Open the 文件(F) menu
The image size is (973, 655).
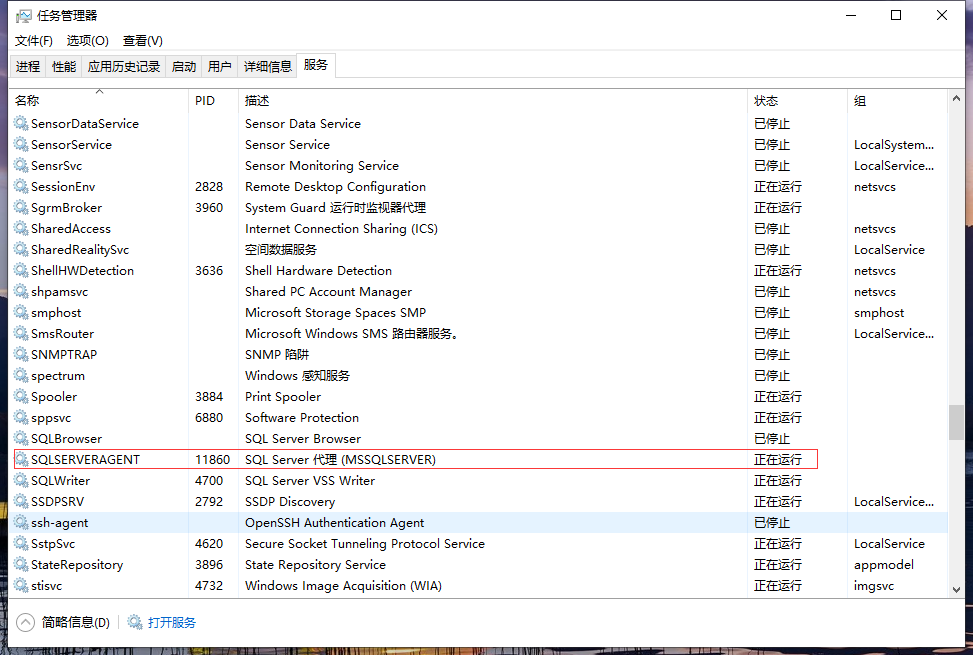click(x=34, y=41)
